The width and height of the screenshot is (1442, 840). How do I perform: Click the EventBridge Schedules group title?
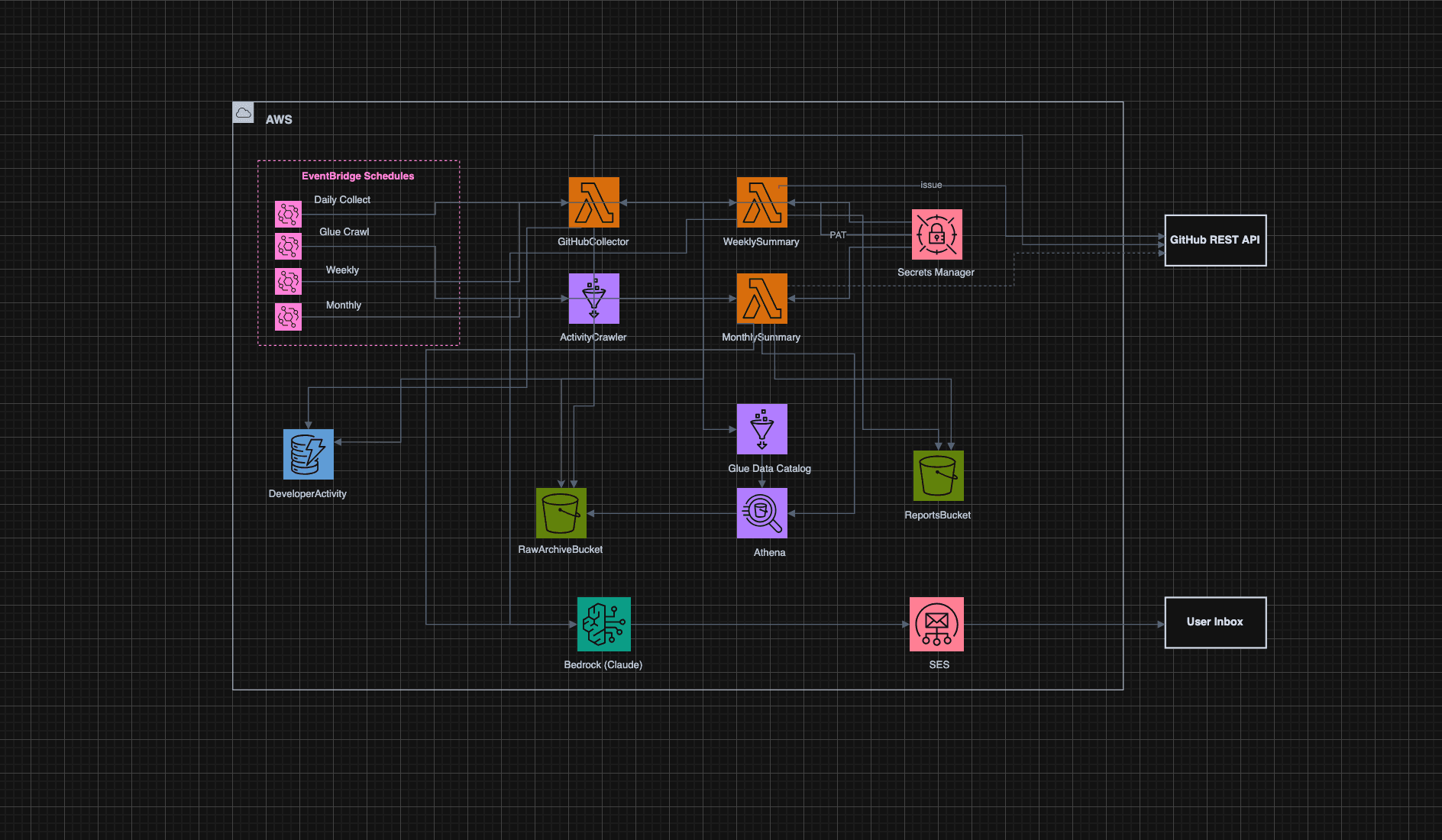358,176
